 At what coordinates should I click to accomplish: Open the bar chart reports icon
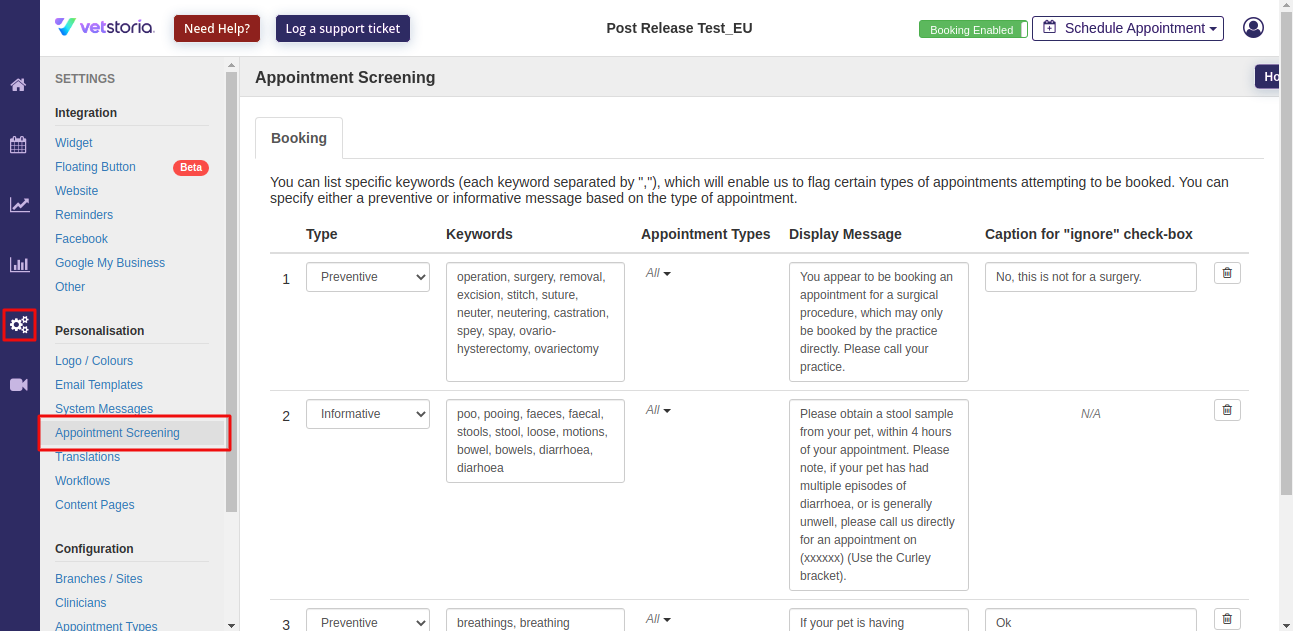pos(19,265)
